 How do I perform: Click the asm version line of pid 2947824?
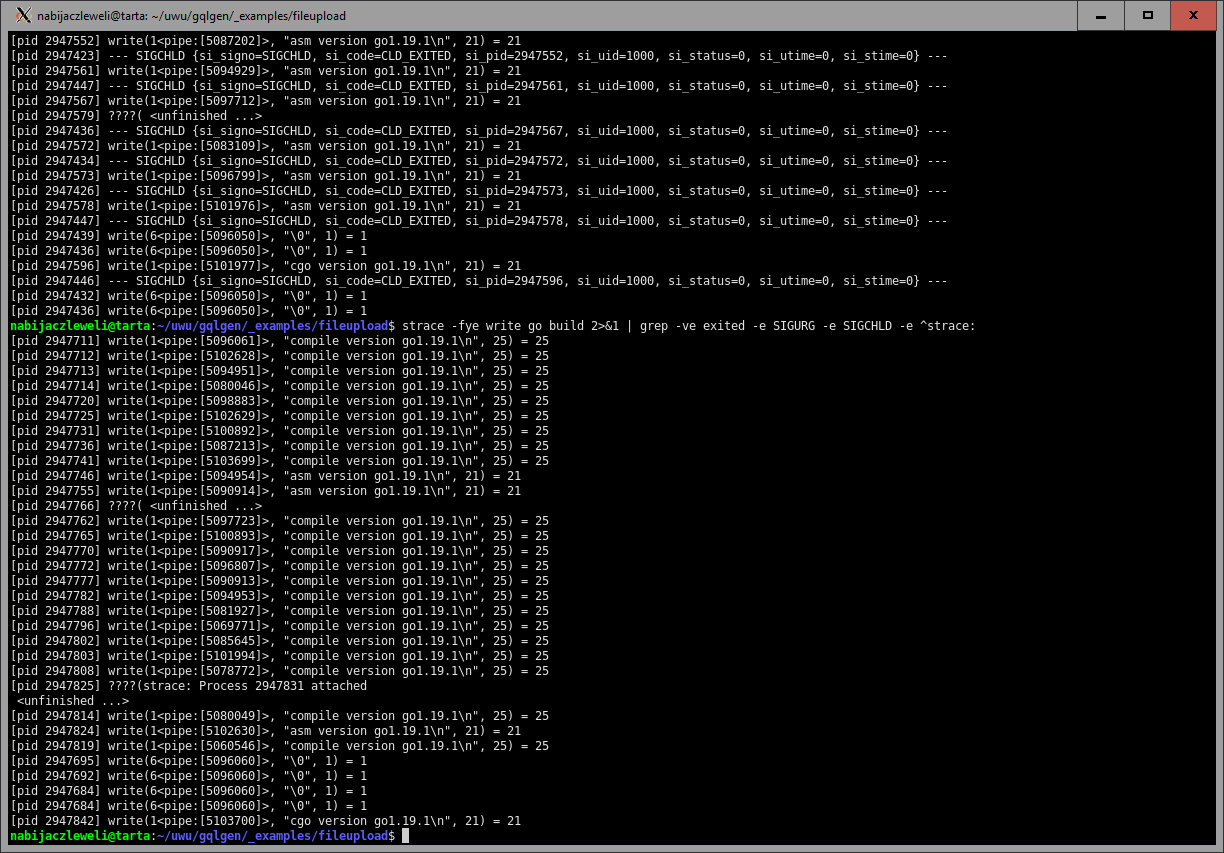[x=265, y=731]
